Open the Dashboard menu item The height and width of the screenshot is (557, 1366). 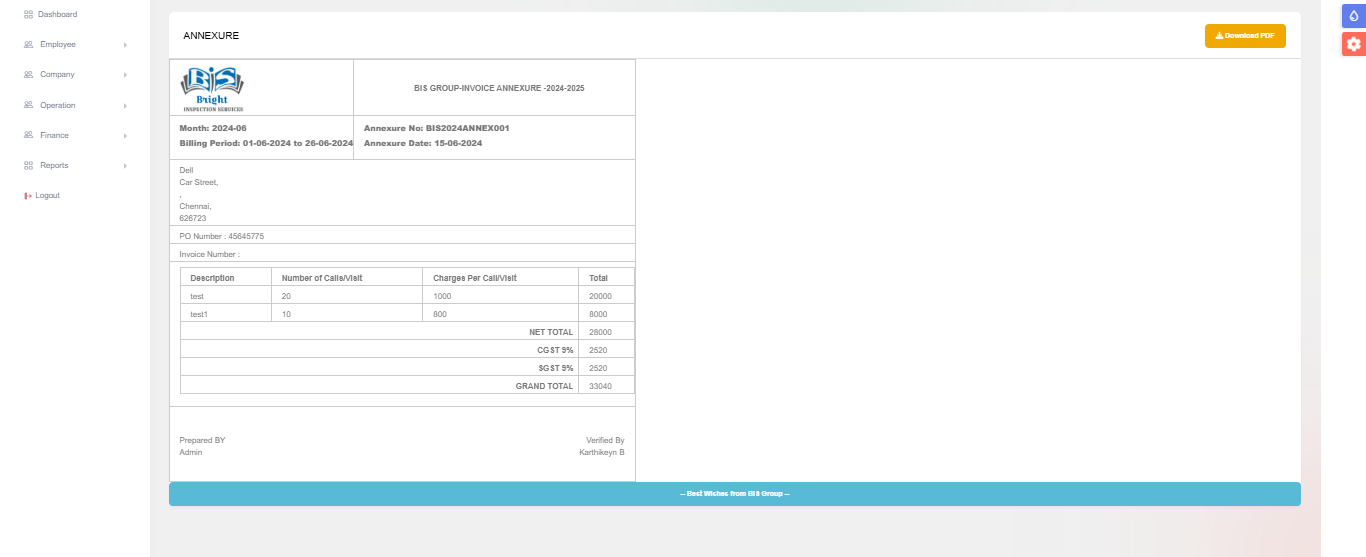click(x=57, y=14)
